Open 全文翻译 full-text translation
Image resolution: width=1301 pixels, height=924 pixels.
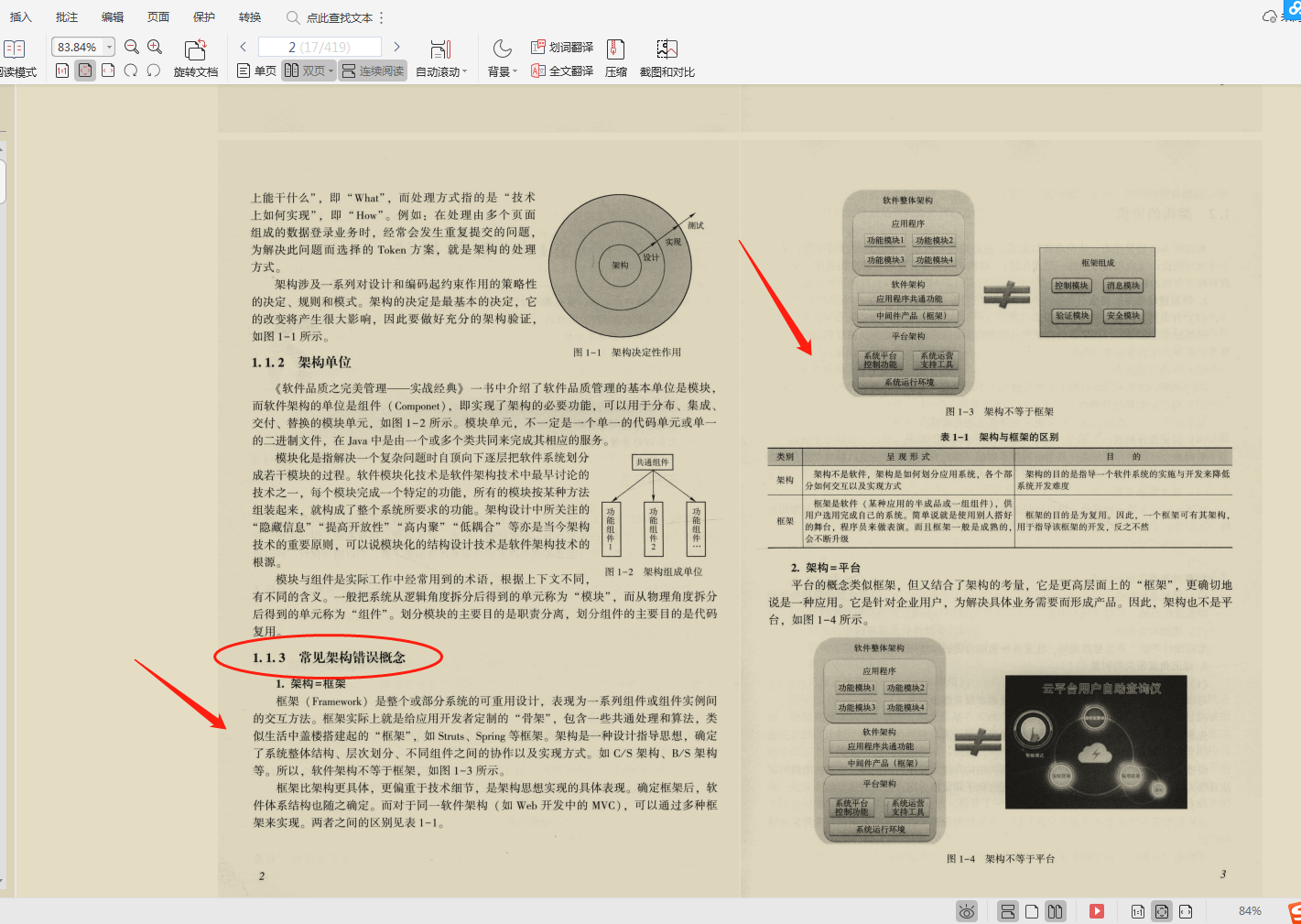click(561, 71)
